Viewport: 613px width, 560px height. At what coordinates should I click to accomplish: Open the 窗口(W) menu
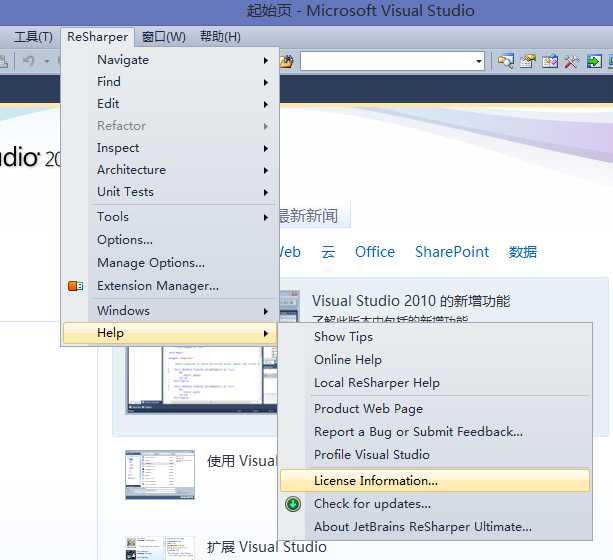pos(163,37)
